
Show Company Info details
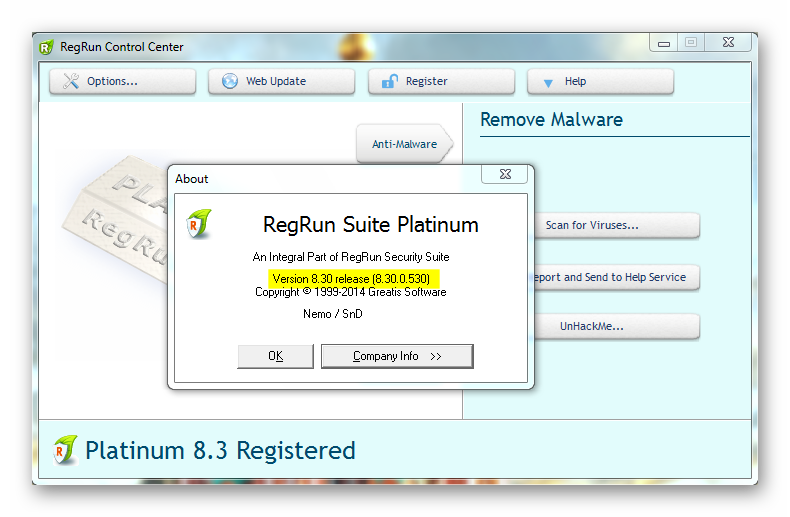pos(397,356)
